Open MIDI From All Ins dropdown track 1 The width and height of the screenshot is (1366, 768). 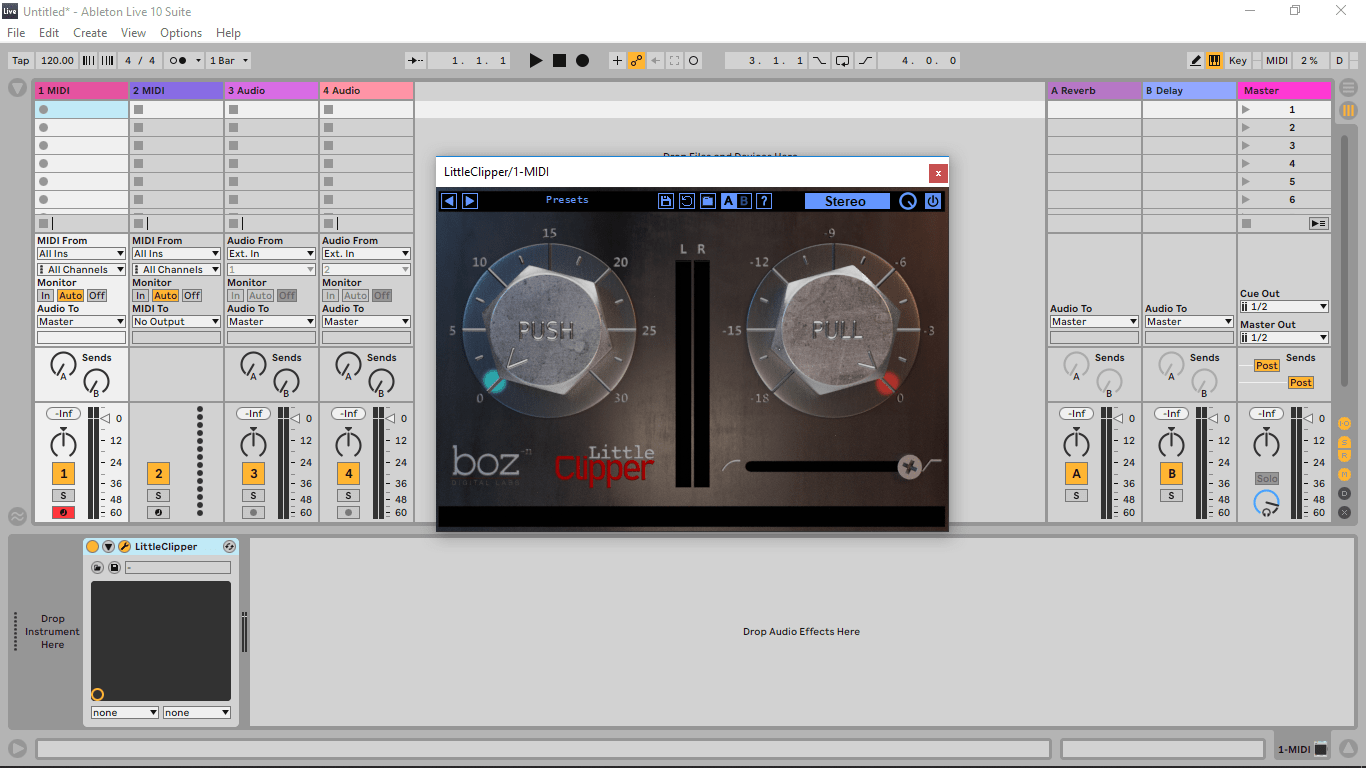click(x=81, y=254)
